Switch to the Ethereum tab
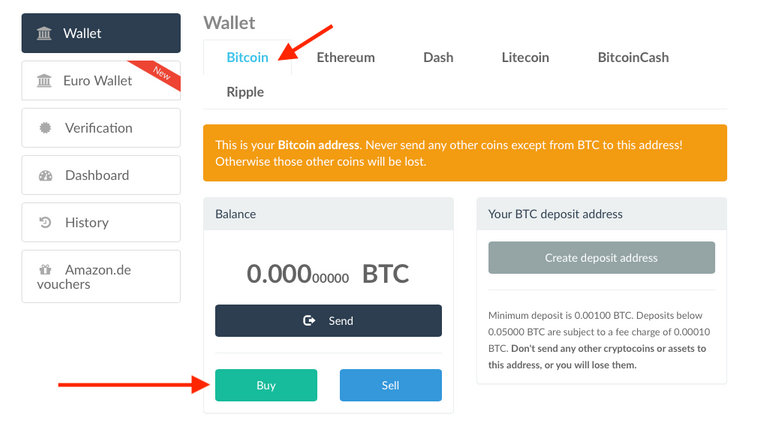 (x=345, y=57)
